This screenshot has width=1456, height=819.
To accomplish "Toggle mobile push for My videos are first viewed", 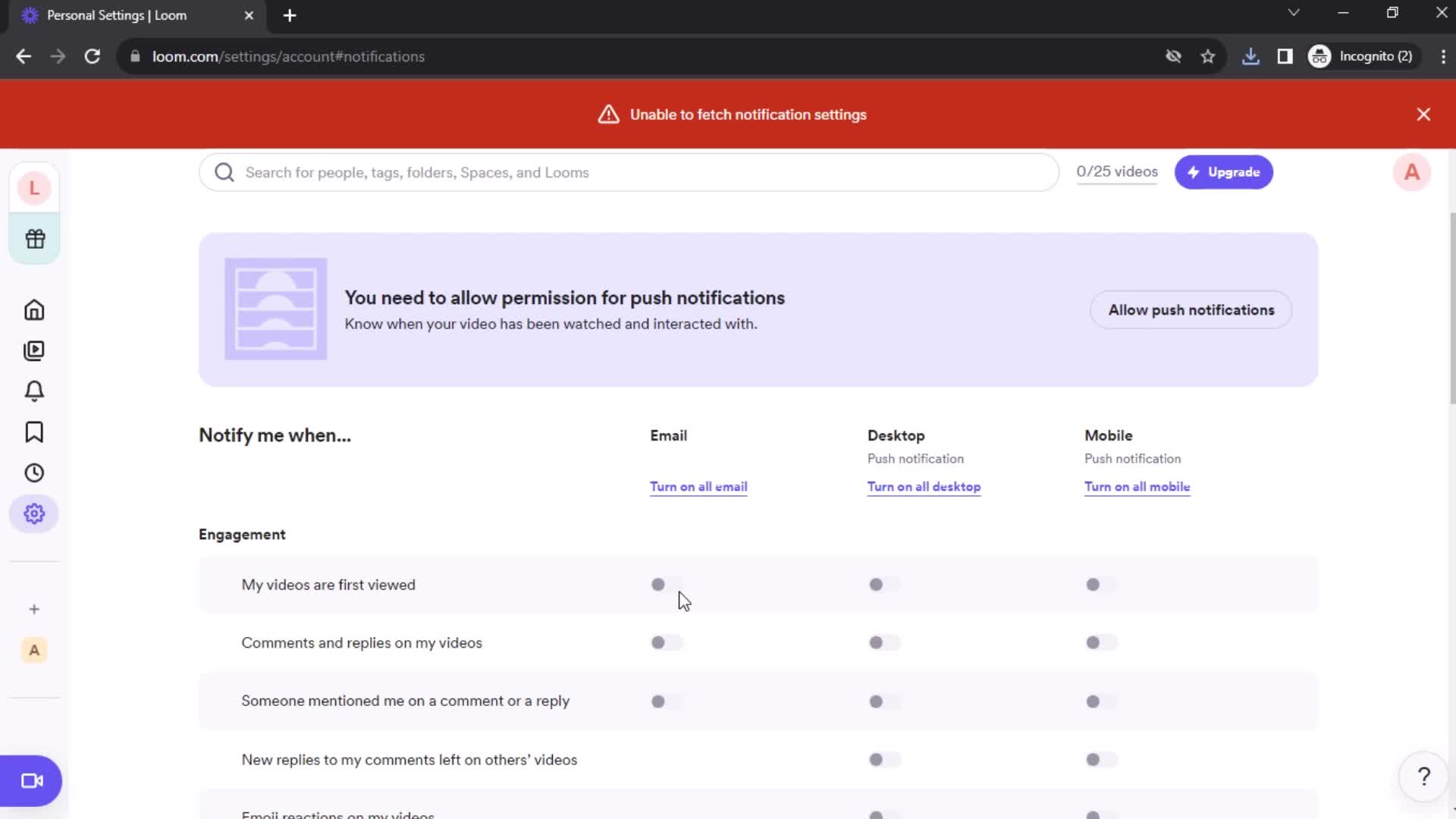I will [1101, 585].
